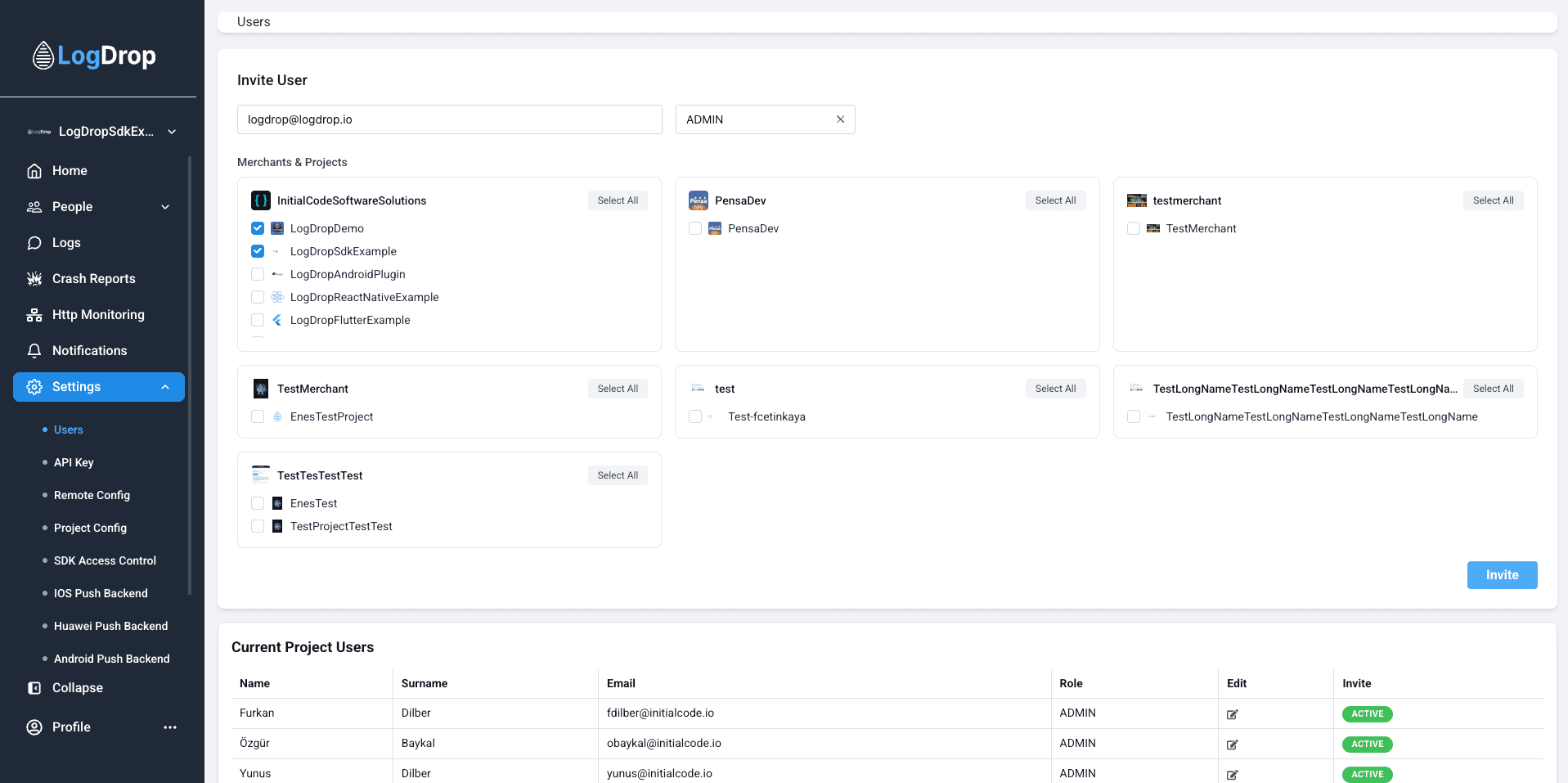Click edit icon for Furkan Dilber
1568x783 pixels.
tap(1233, 714)
